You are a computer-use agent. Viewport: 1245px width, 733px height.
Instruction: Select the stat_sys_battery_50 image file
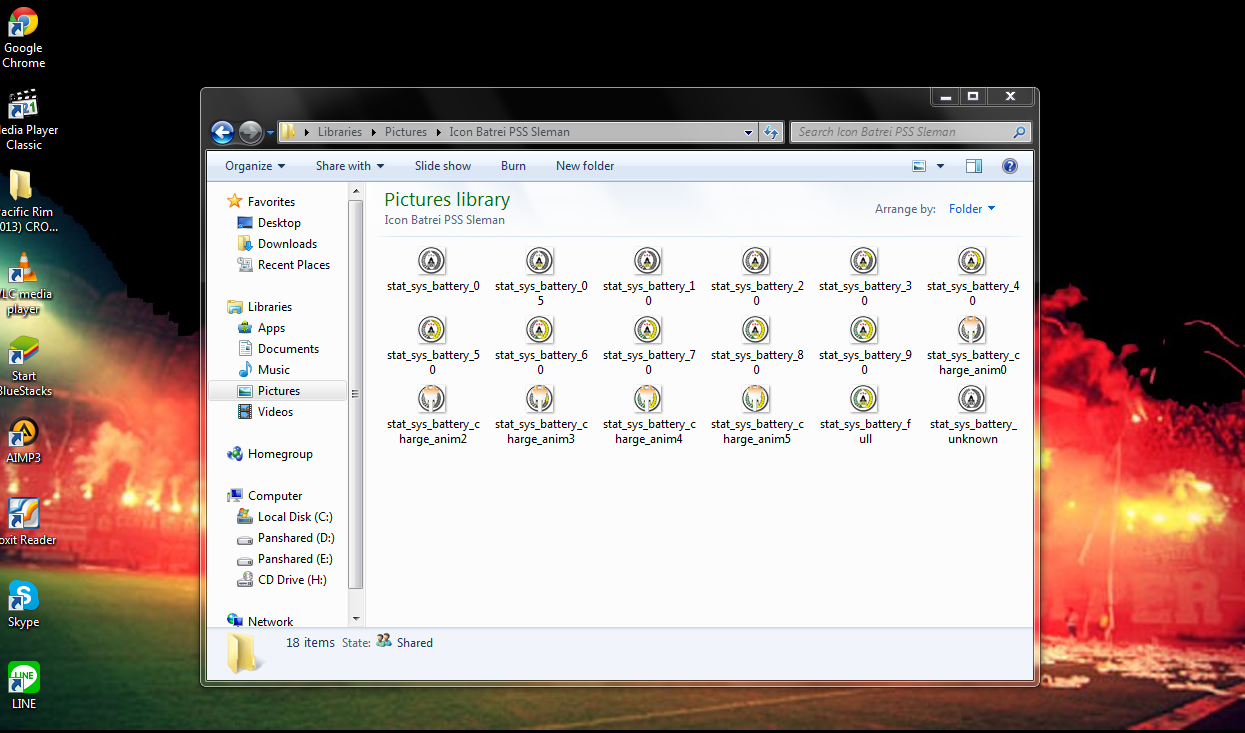(x=432, y=346)
